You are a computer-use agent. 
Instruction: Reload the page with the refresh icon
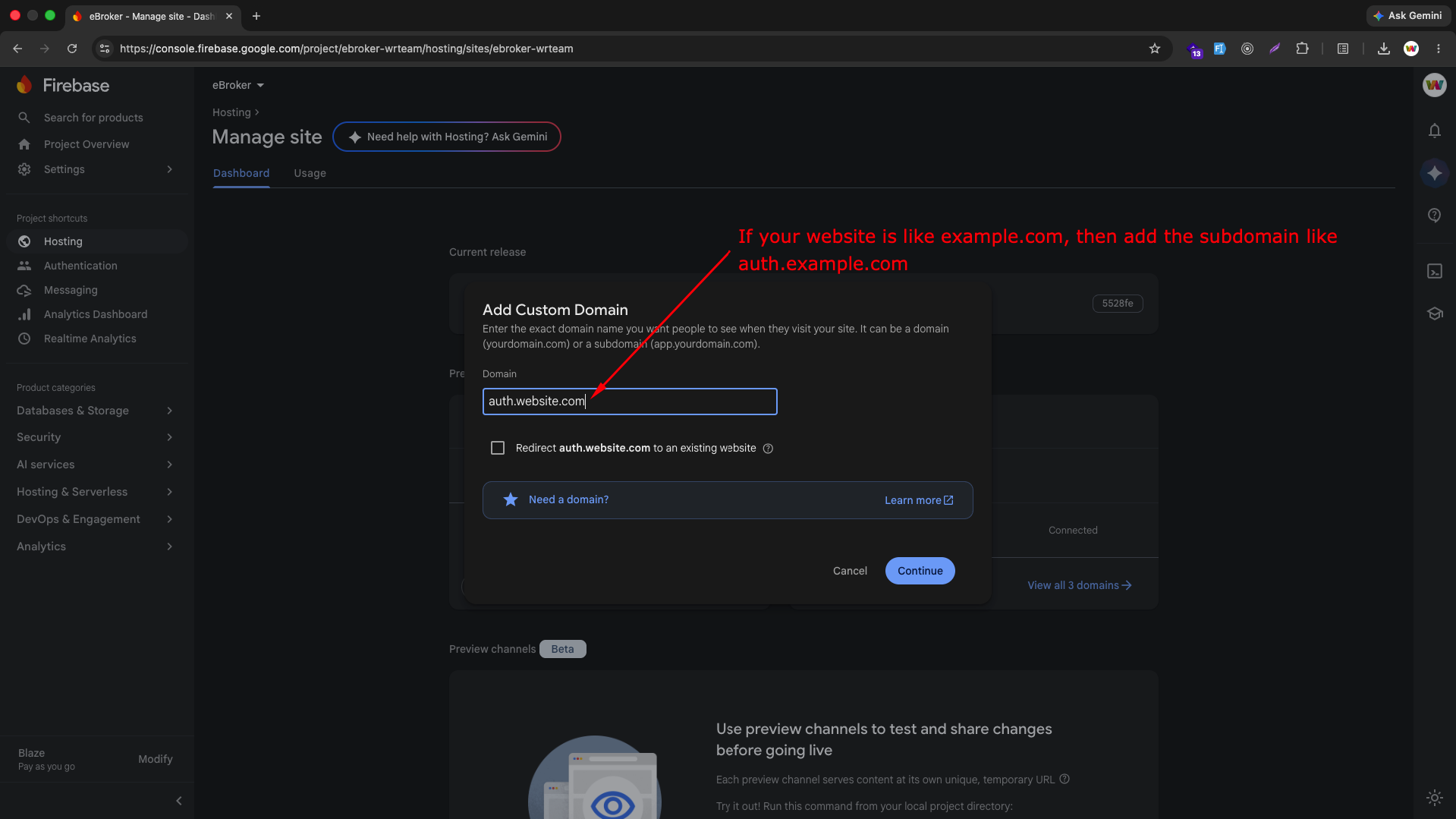click(72, 49)
